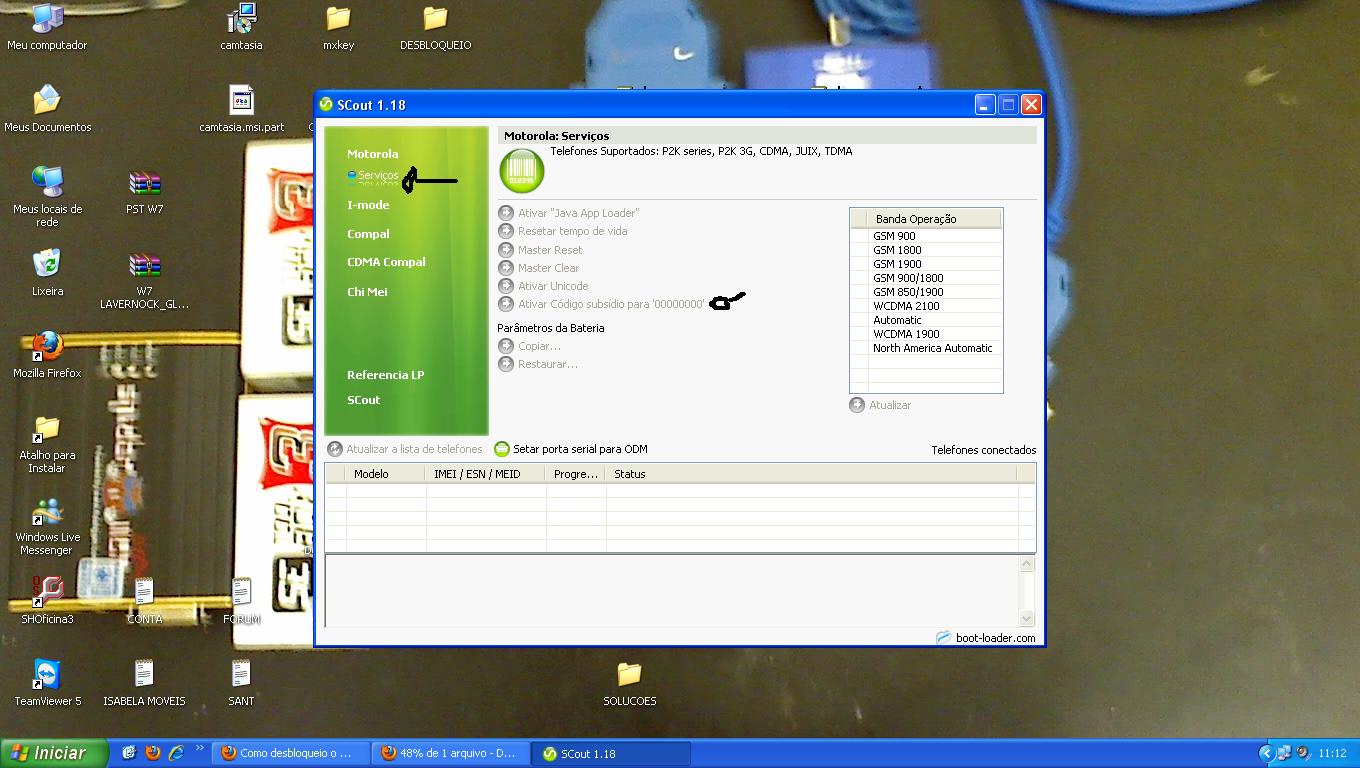Viewport: 1360px width, 768px height.
Task: Switch to 'Como desbloqueio o...' taskbar window
Action: click(290, 753)
